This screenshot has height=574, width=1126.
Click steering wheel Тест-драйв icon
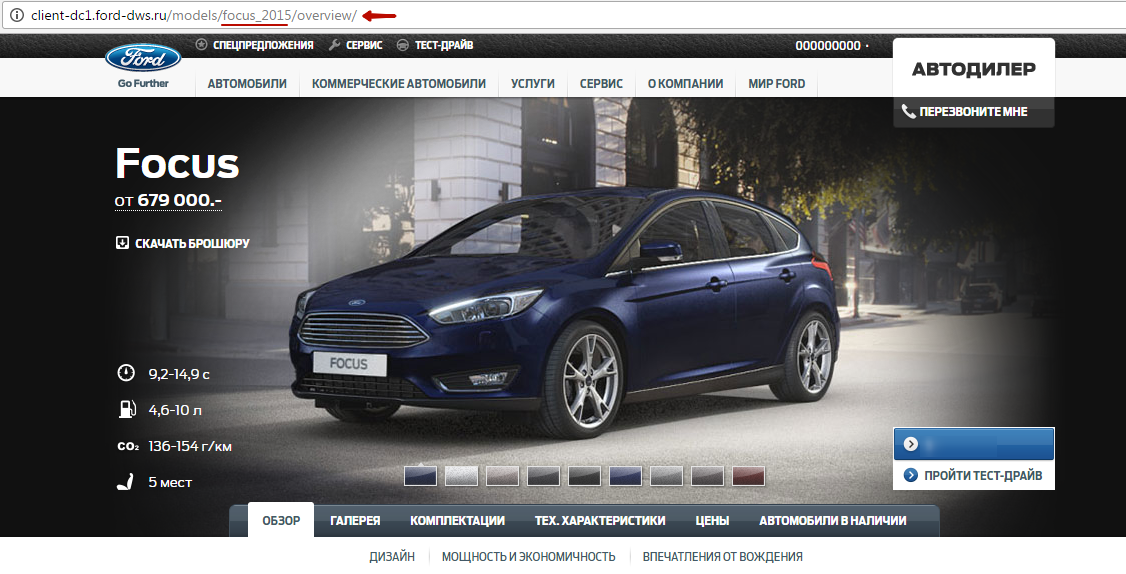pyautogui.click(x=403, y=45)
